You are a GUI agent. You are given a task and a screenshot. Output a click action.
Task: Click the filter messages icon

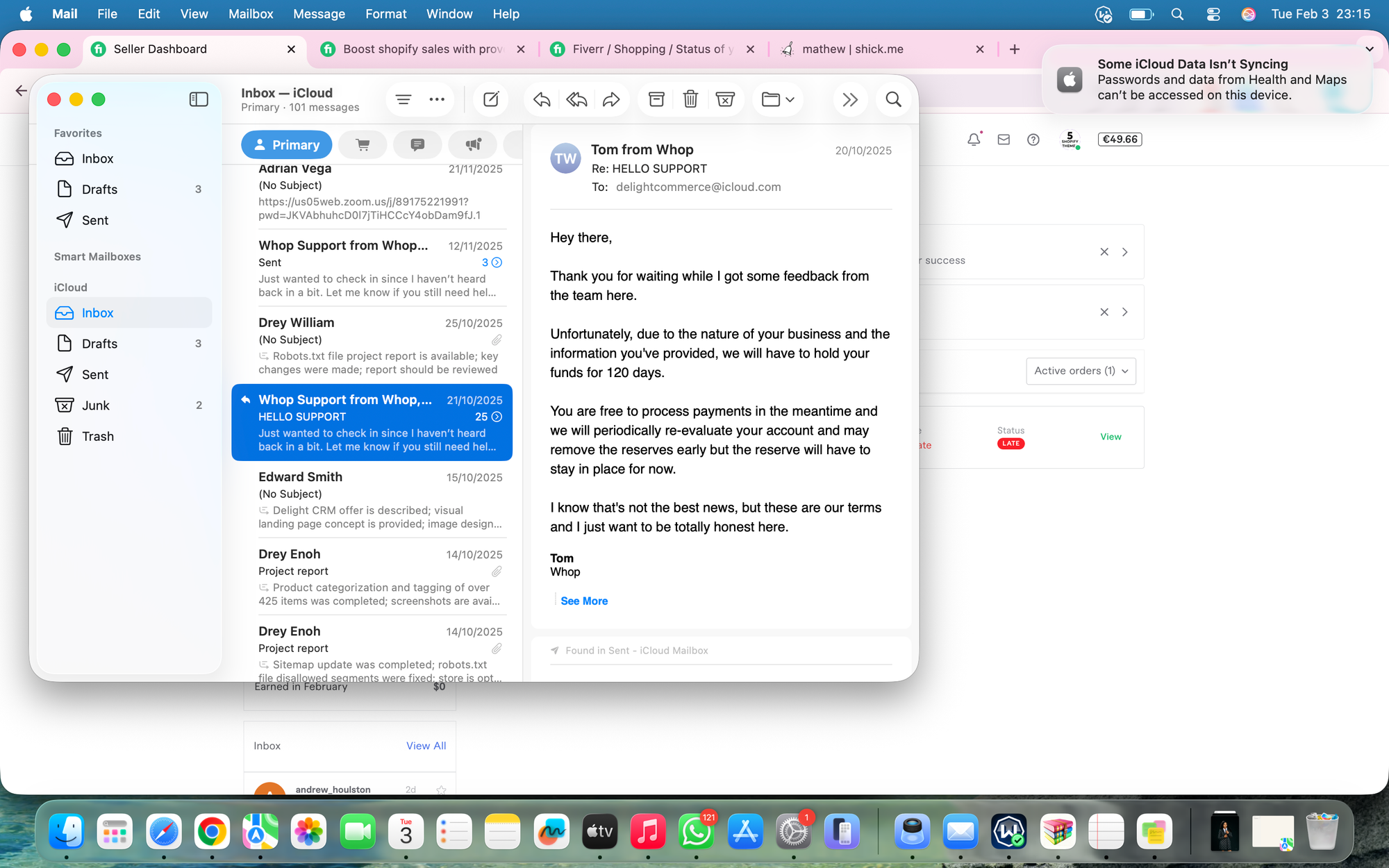pos(404,99)
